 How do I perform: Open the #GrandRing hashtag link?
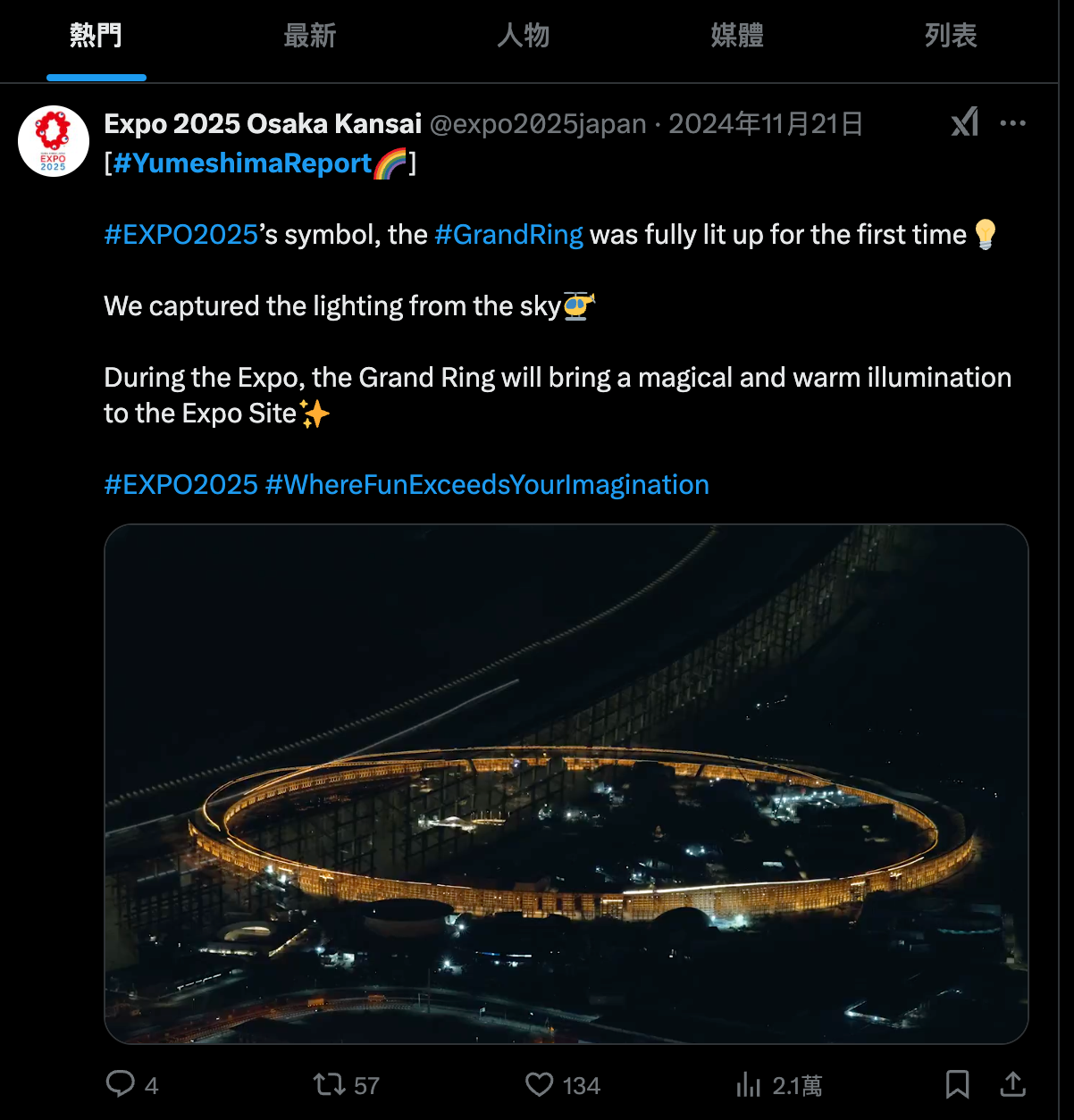coord(508,235)
